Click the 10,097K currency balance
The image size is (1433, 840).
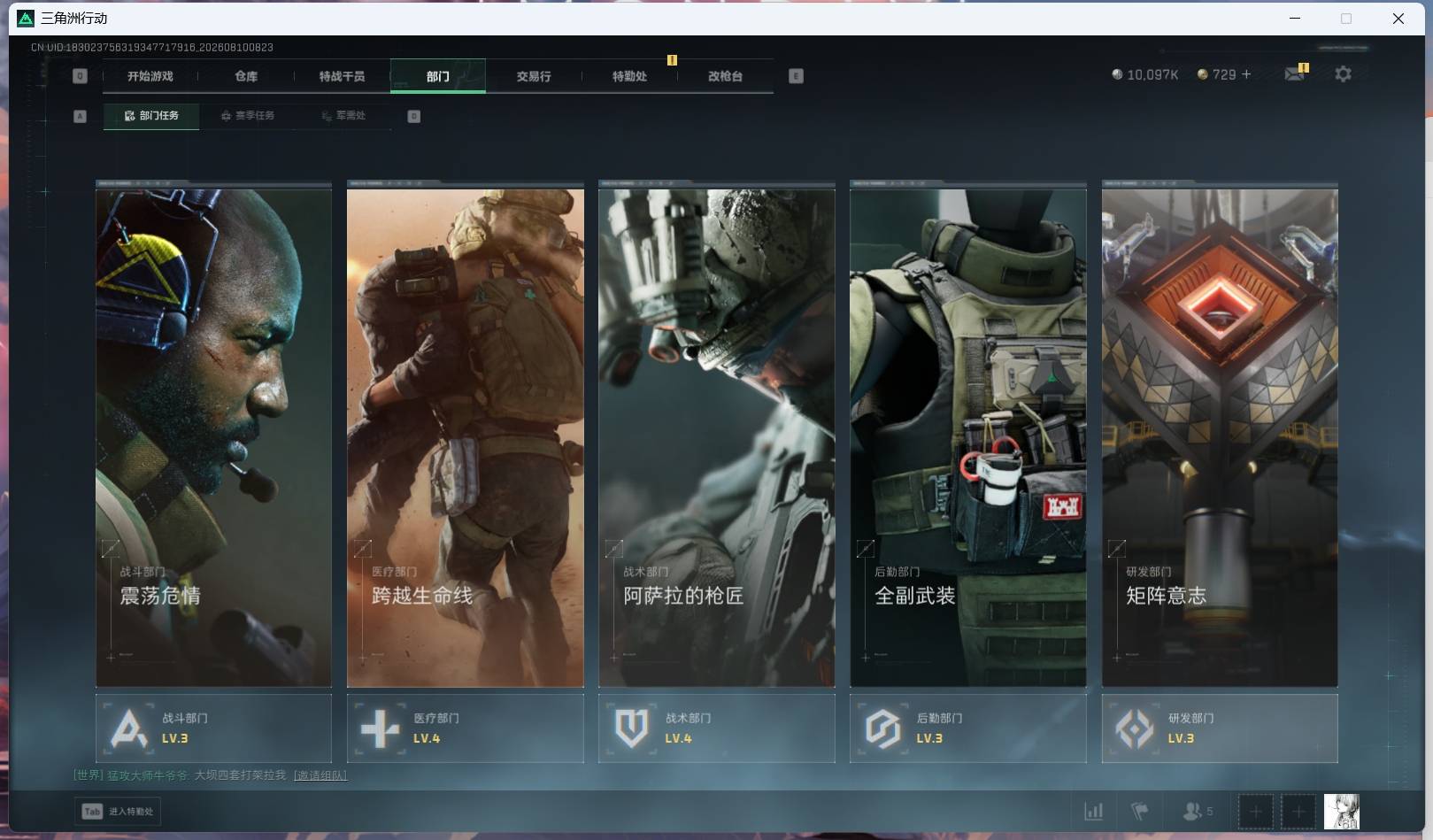click(1152, 75)
